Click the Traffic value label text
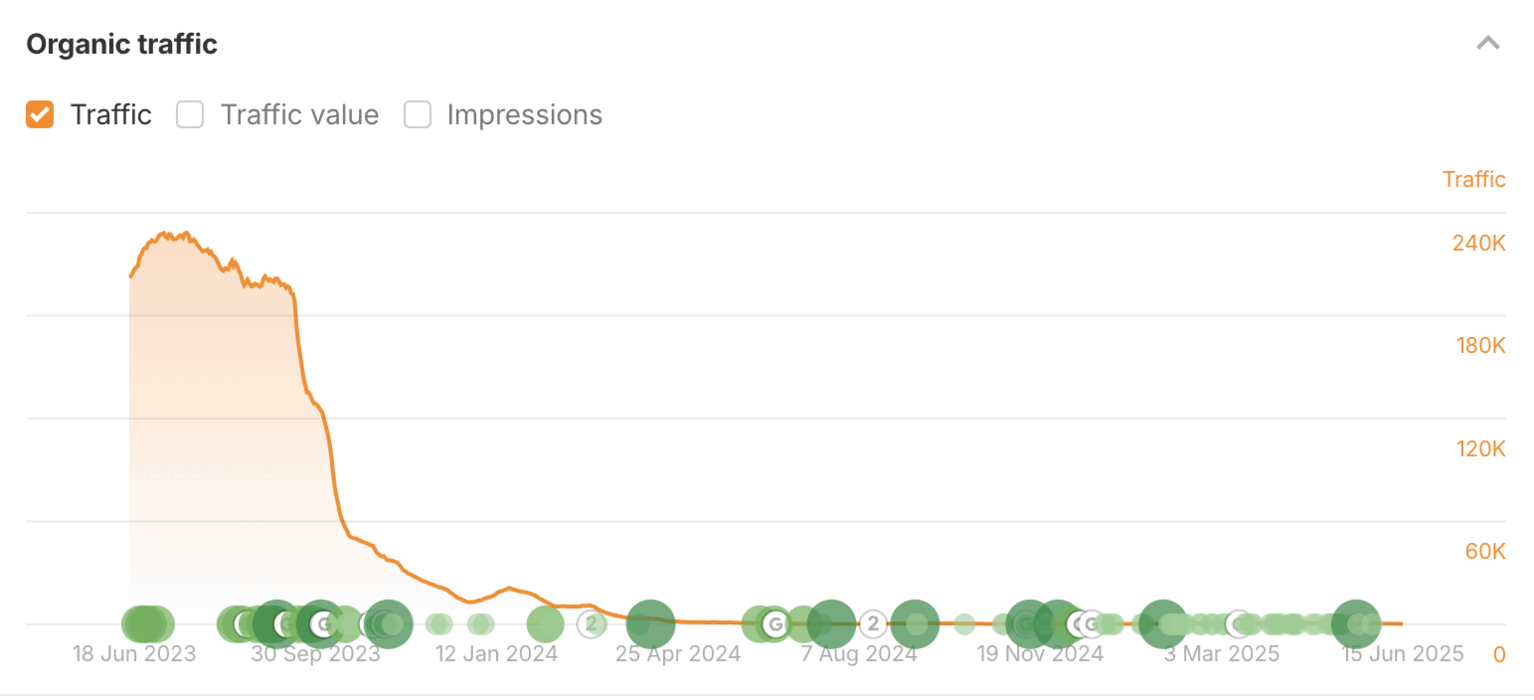This screenshot has width=1534, height=700. coord(299,115)
